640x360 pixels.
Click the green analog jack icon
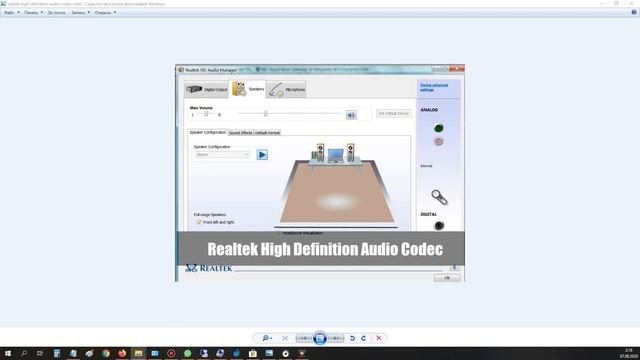[439, 128]
